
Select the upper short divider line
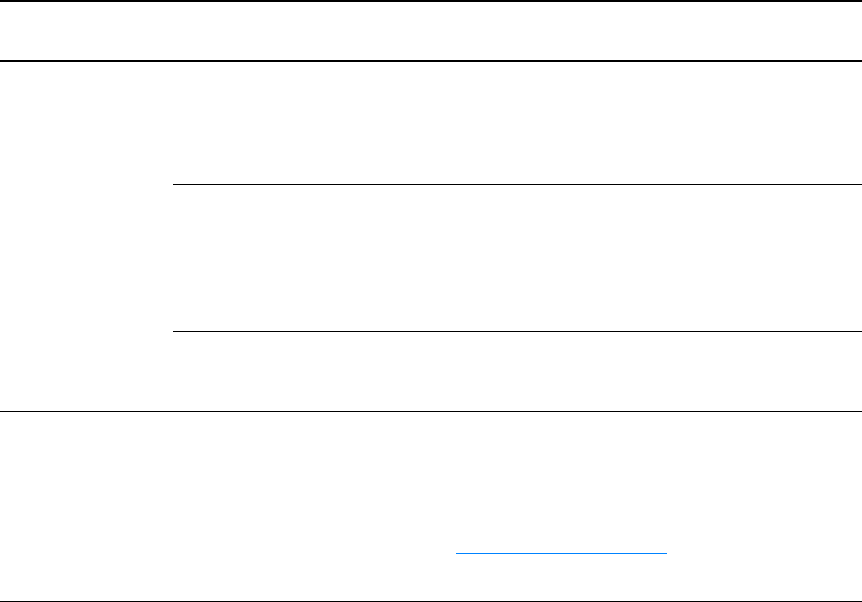tap(517, 184)
